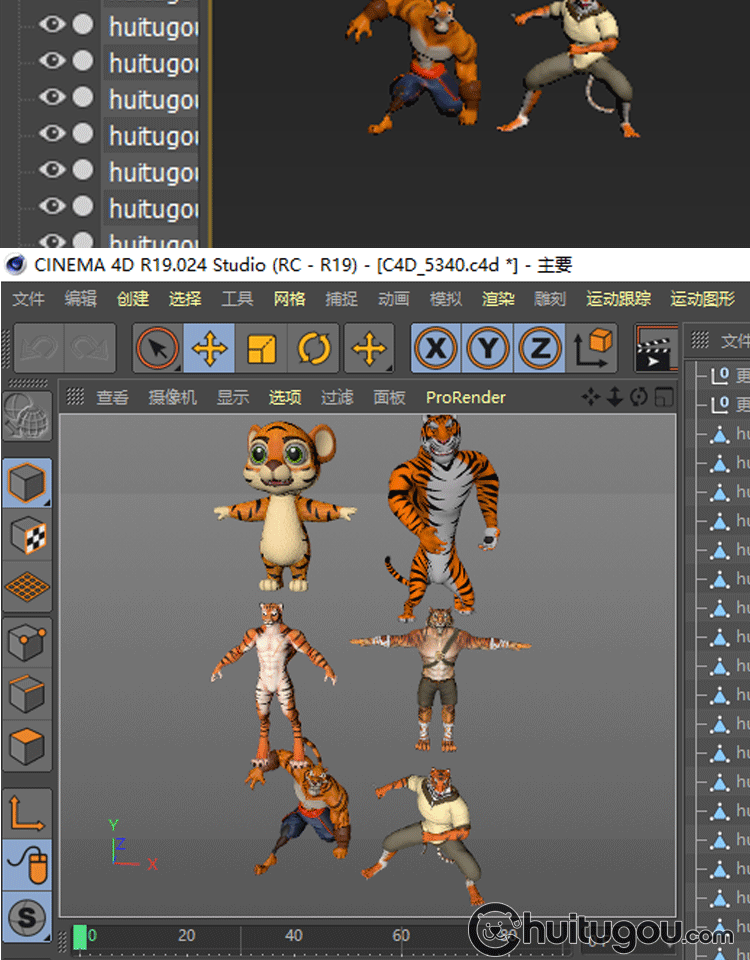Screen dimensions: 750x960
Task: Open the viewport 查看 dropdown menu
Action: tap(112, 397)
